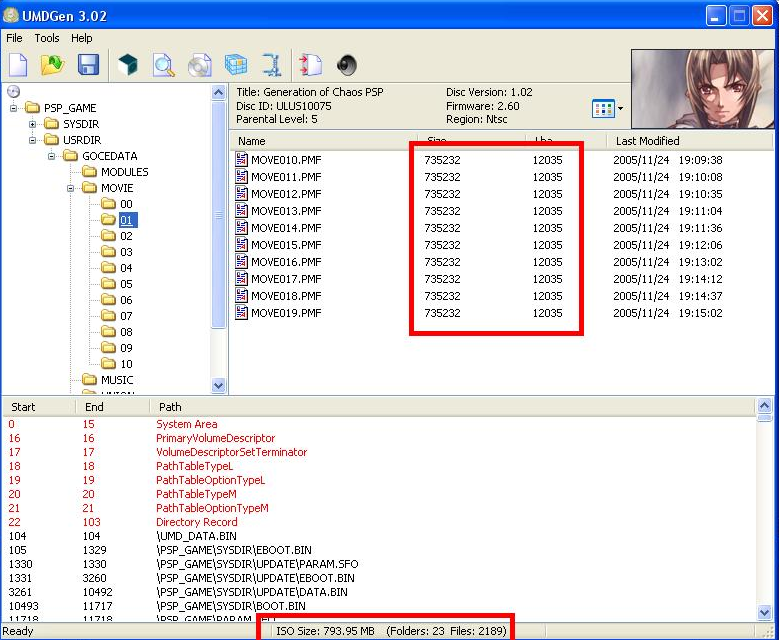
Task: Collapse the USRDIR folder tree node
Action: pos(32,140)
